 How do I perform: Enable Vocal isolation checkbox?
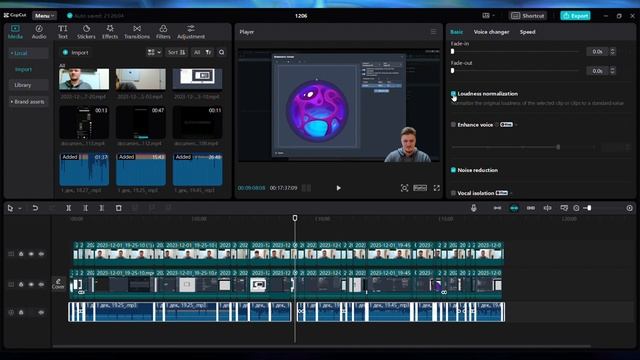(x=453, y=193)
